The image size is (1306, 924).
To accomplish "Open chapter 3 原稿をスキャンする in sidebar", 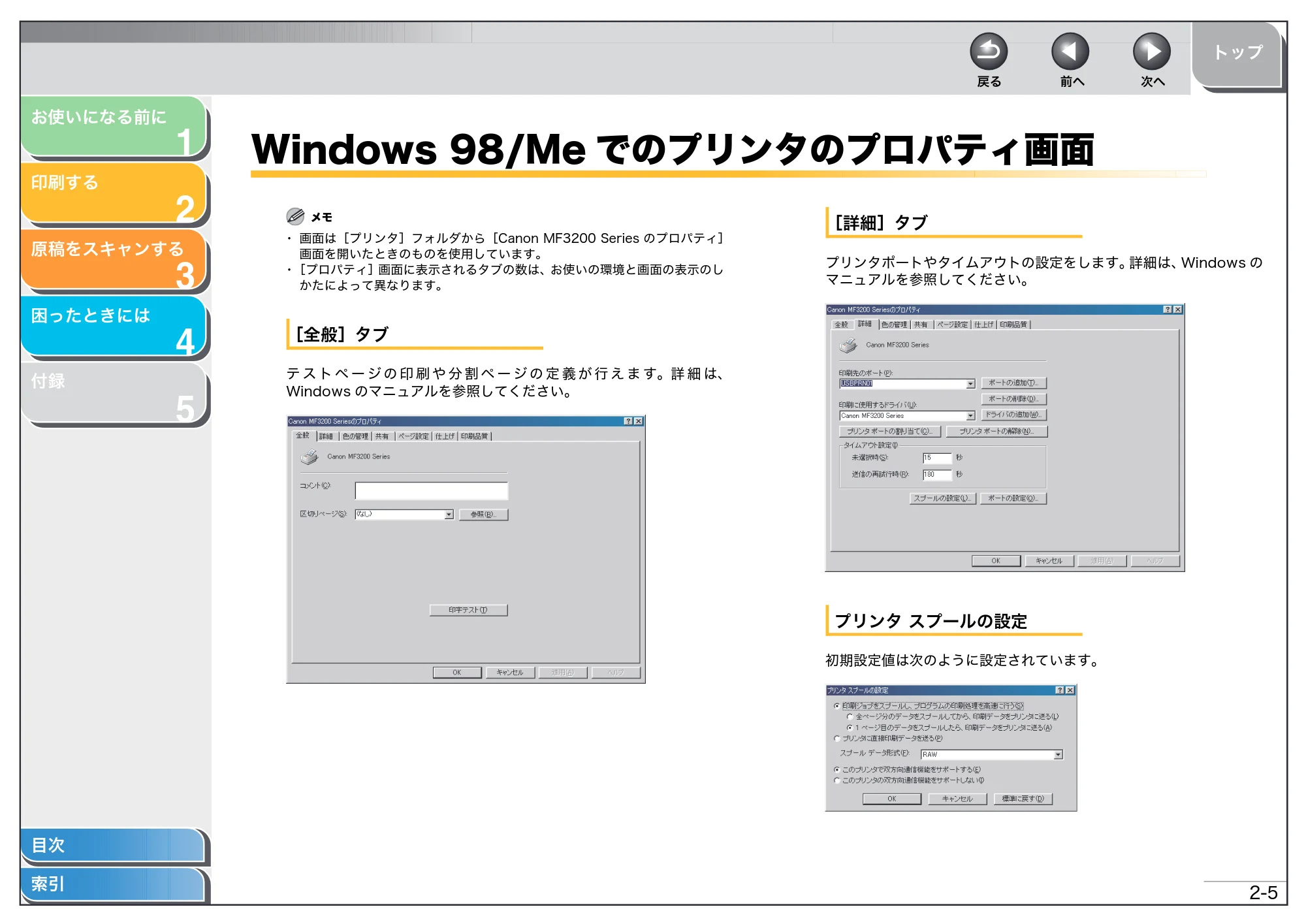I will tap(114, 259).
